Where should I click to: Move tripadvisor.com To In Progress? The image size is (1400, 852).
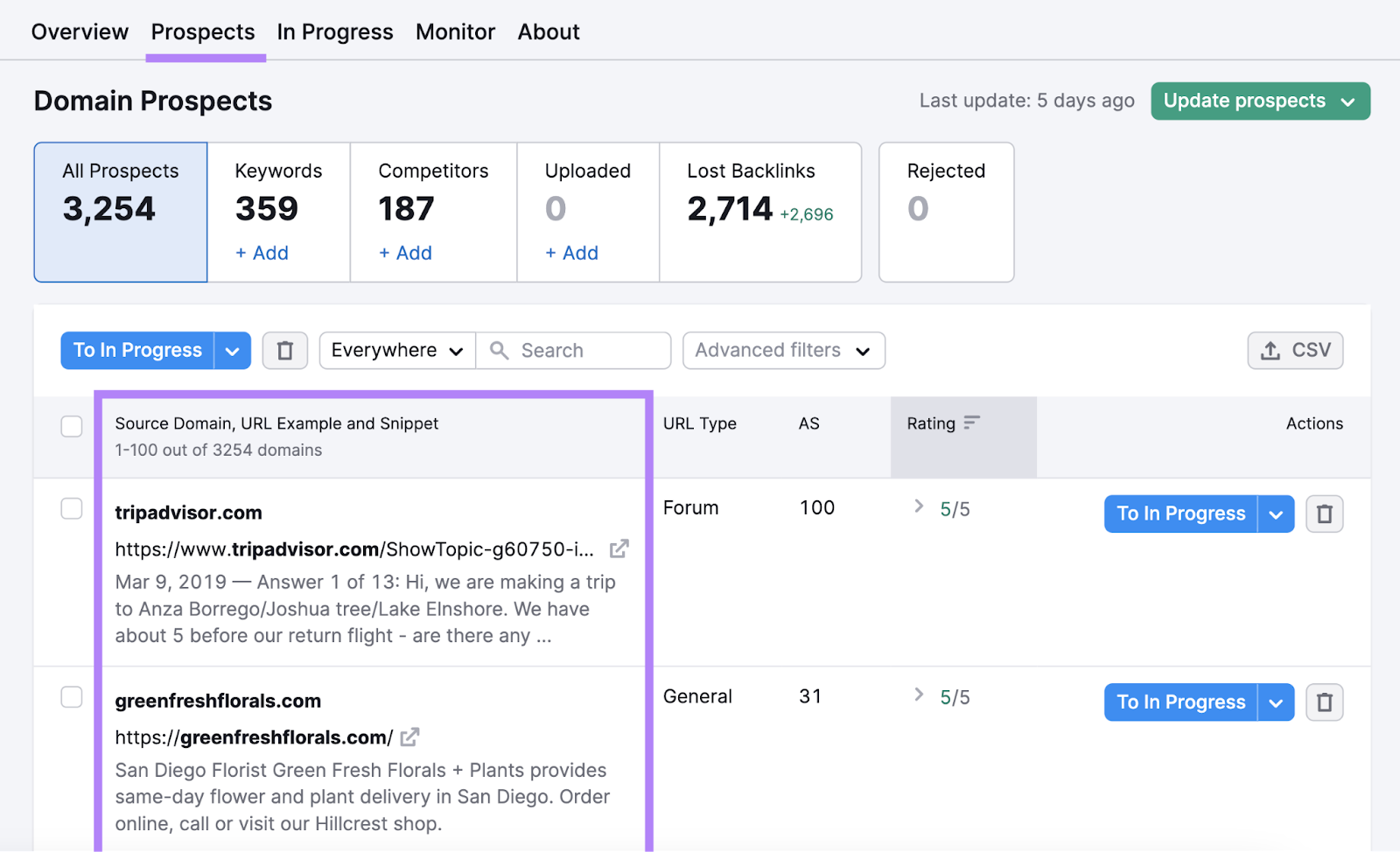click(x=1180, y=513)
